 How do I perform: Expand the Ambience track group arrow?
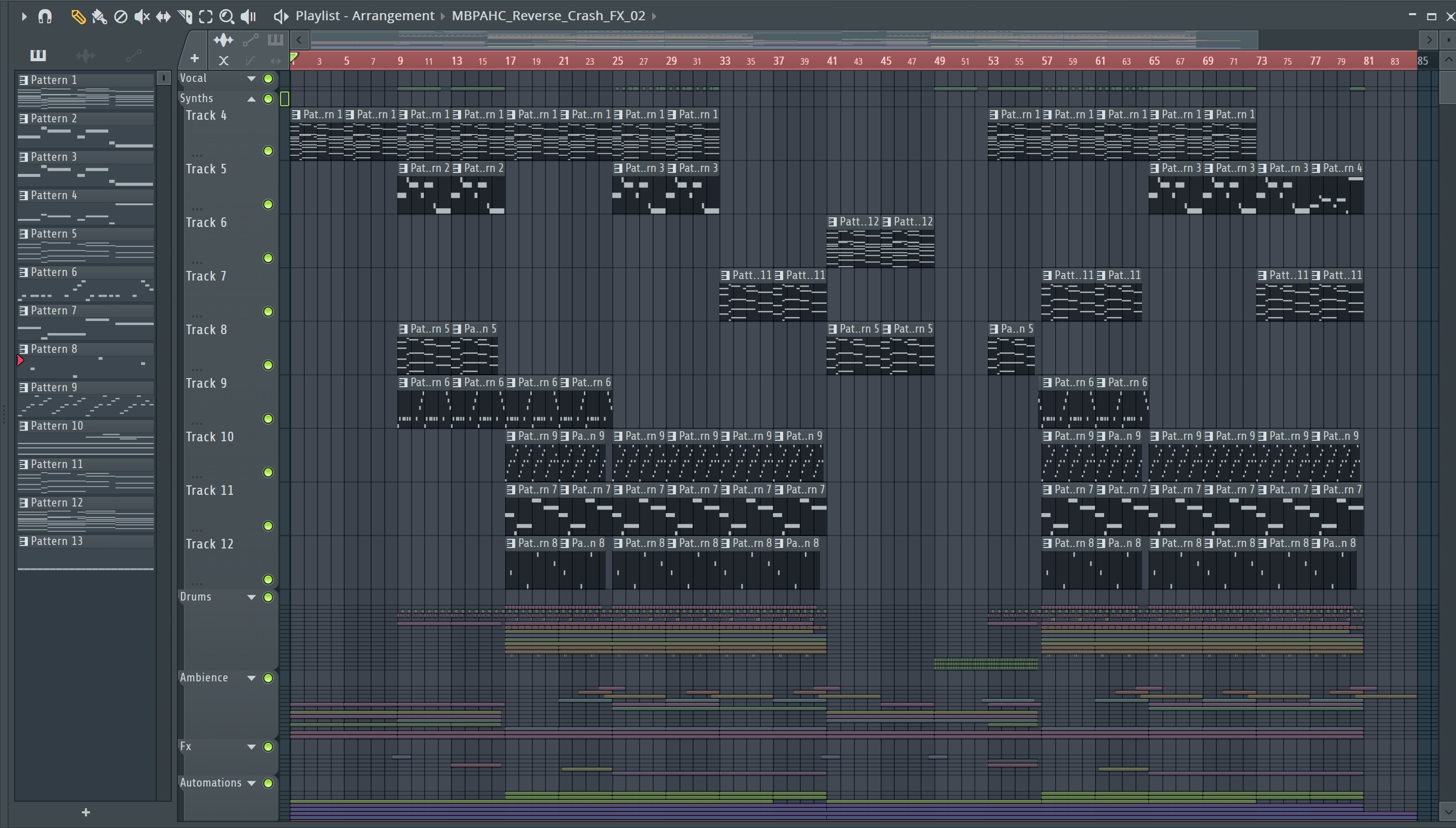coord(251,678)
